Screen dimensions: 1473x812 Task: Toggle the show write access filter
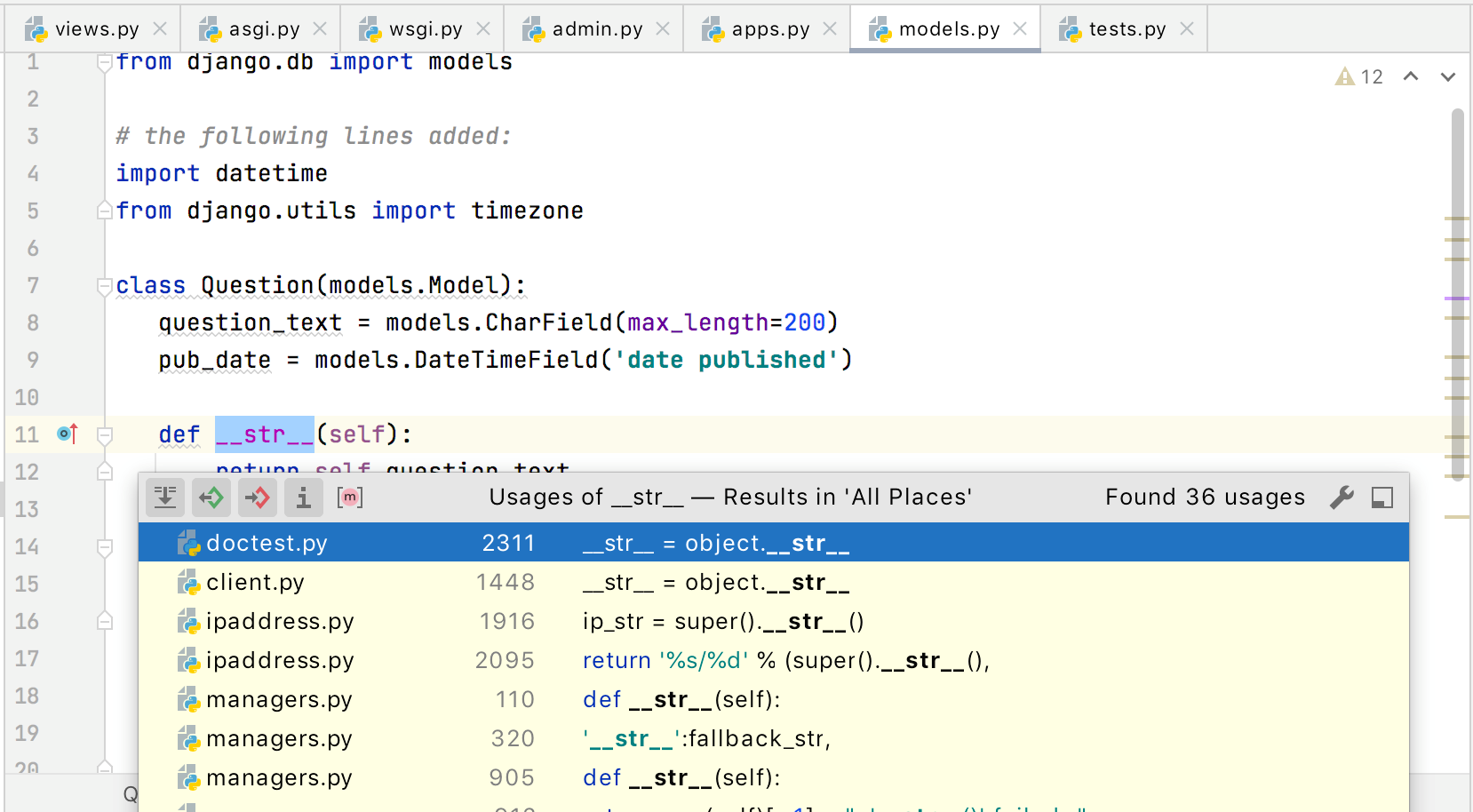(258, 498)
